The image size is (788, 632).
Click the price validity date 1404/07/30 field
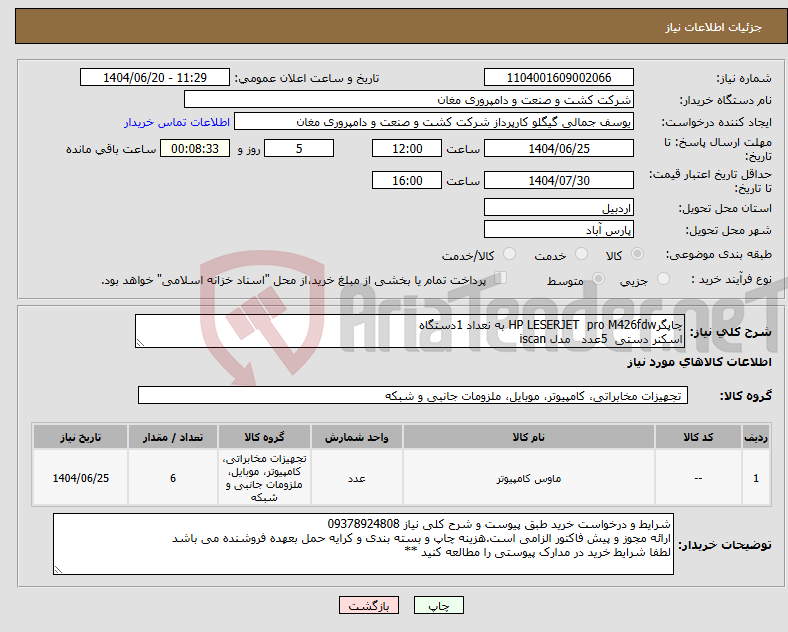pyautogui.click(x=558, y=180)
